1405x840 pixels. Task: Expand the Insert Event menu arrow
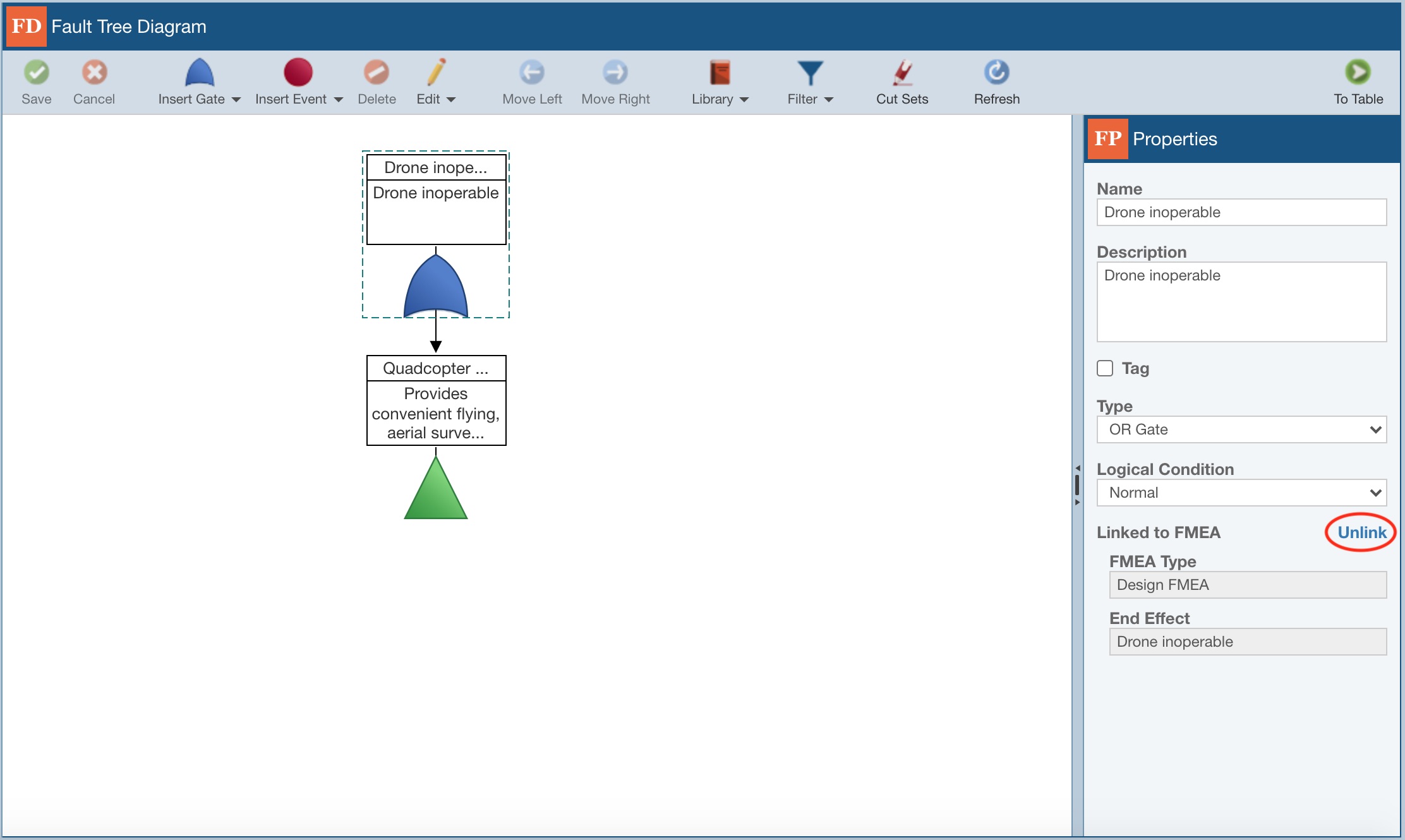click(339, 99)
